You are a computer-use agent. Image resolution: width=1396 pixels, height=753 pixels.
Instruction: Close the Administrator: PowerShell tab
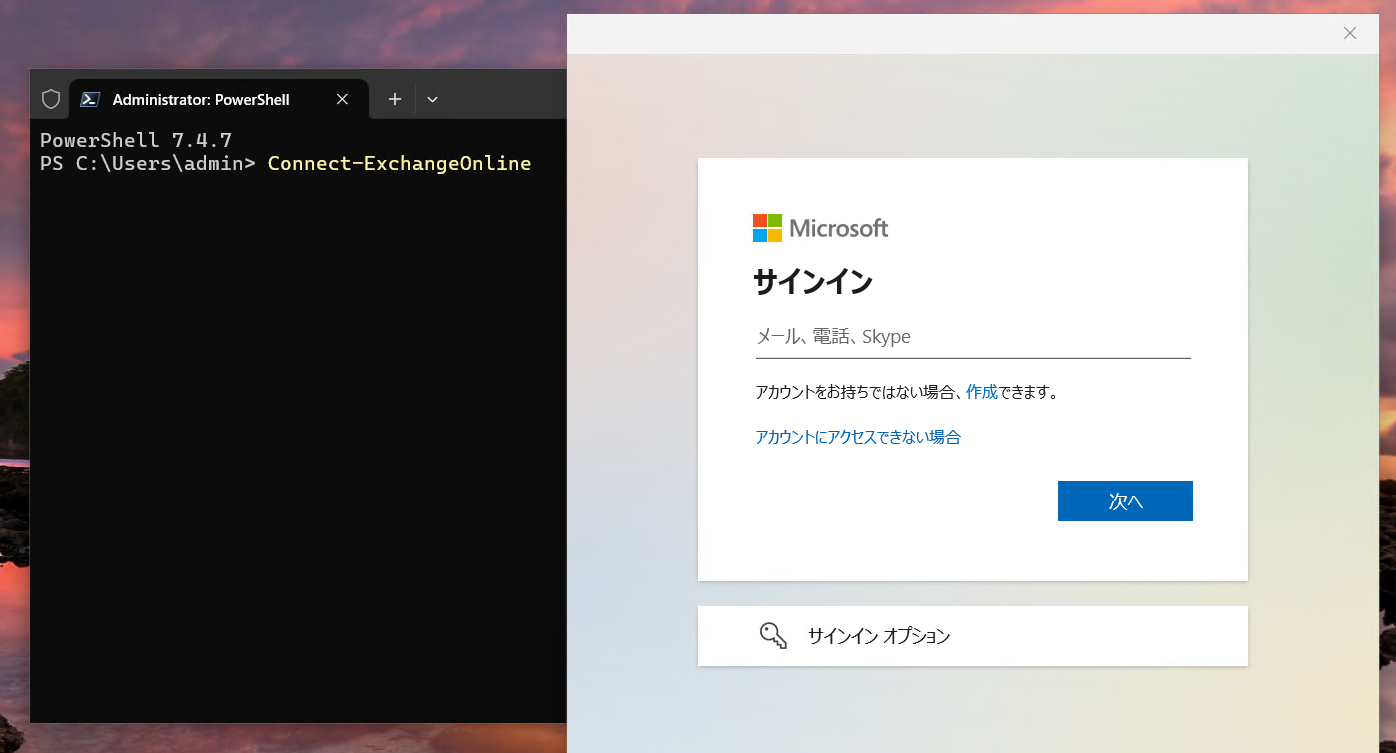tap(342, 99)
